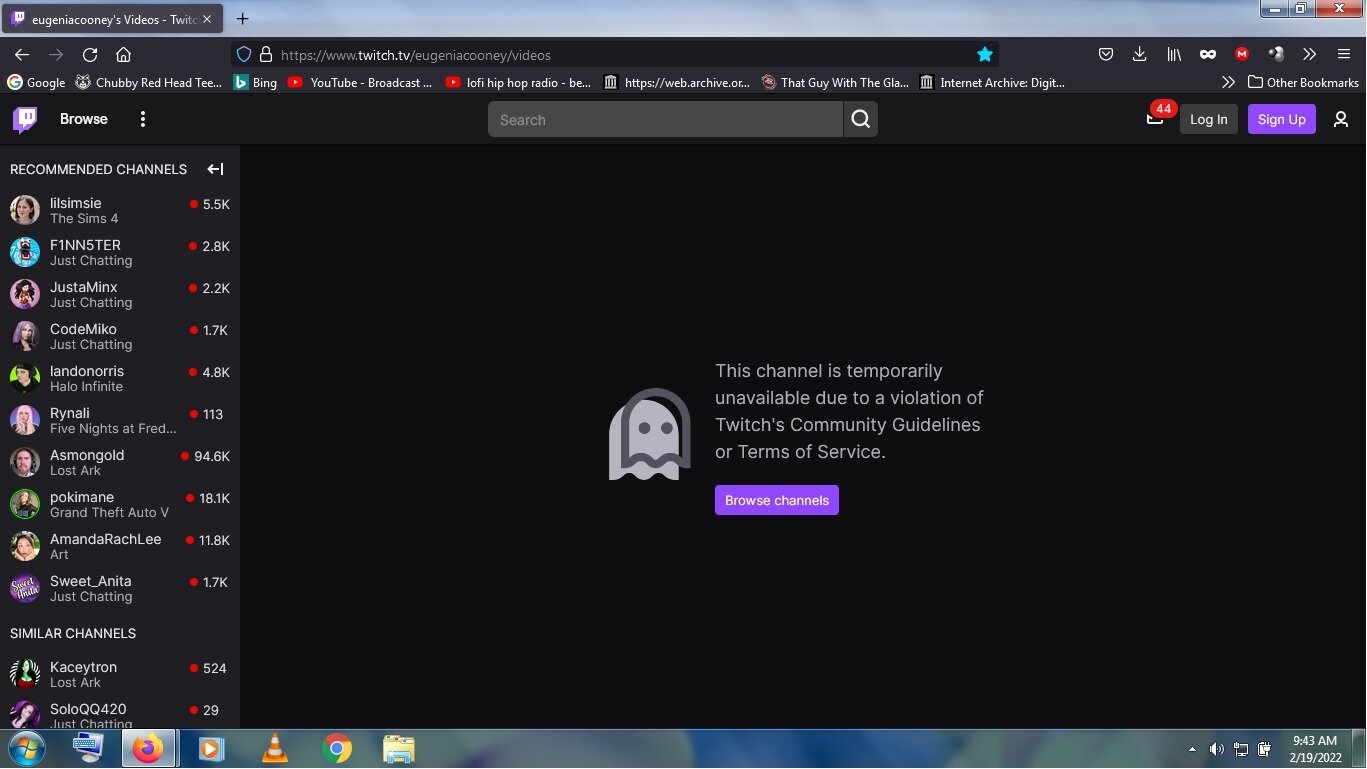Open the Bing bookmark
The width and height of the screenshot is (1367, 769).
click(255, 82)
